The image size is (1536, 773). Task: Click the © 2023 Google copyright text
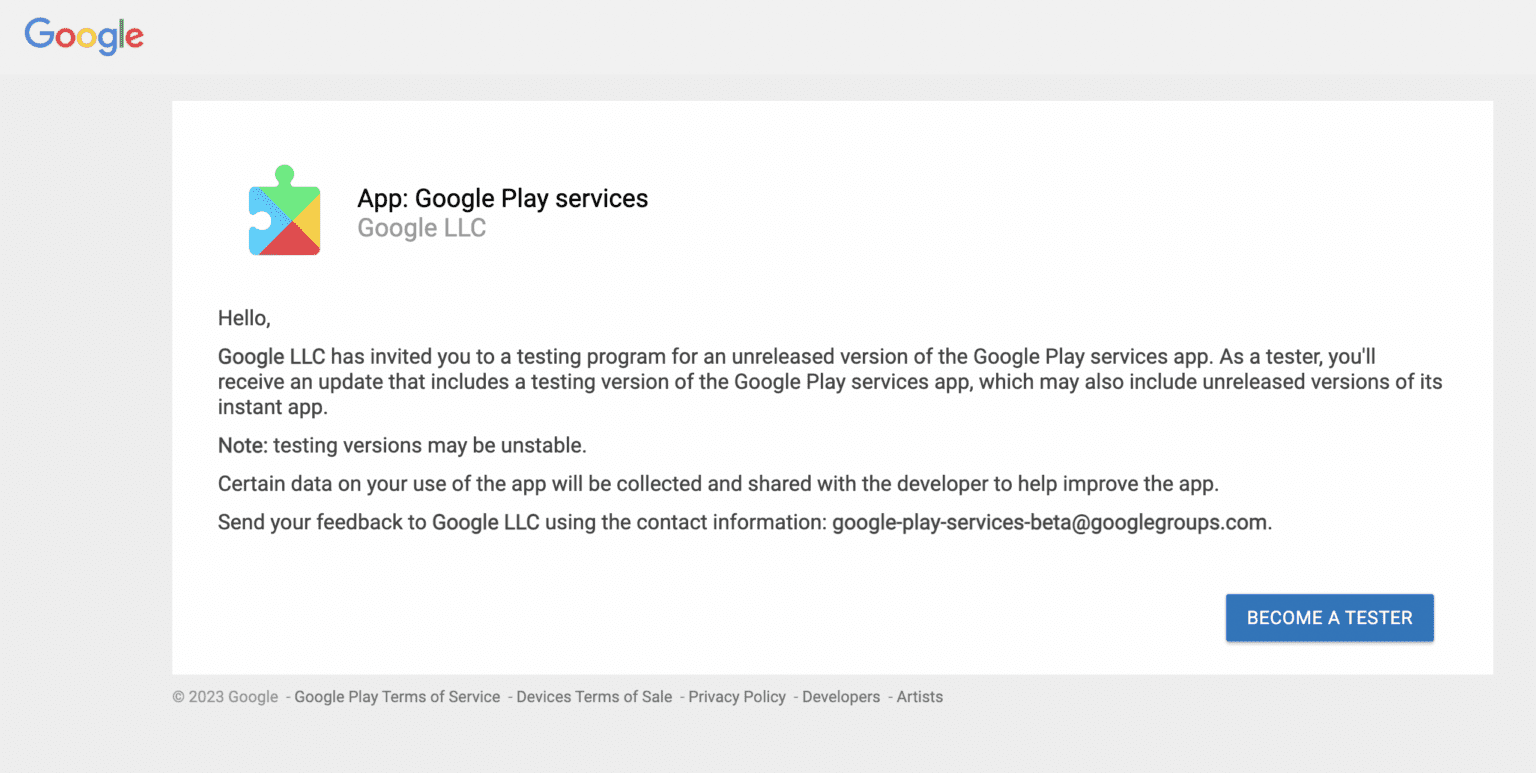click(x=225, y=697)
